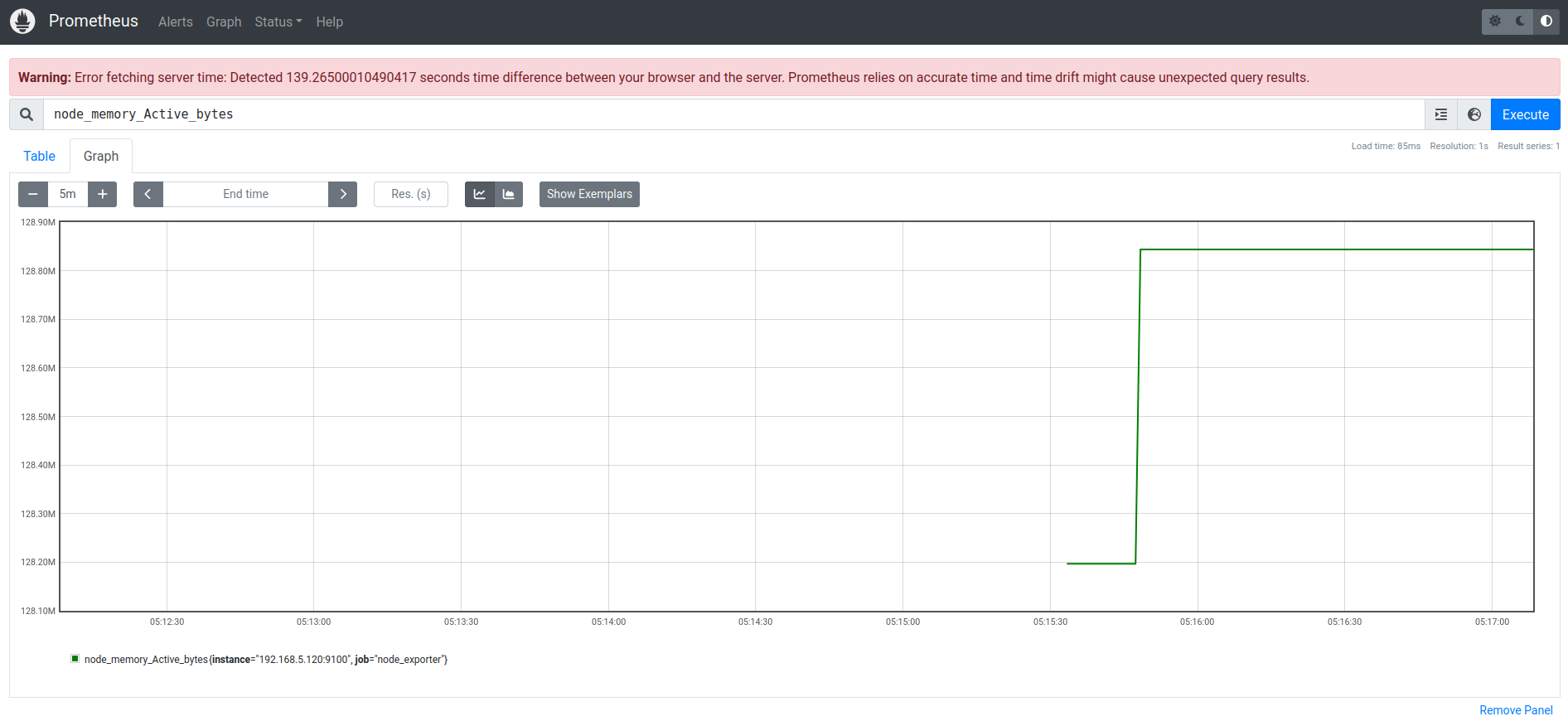
Task: Select the stacked area graph mode
Action: pos(509,194)
